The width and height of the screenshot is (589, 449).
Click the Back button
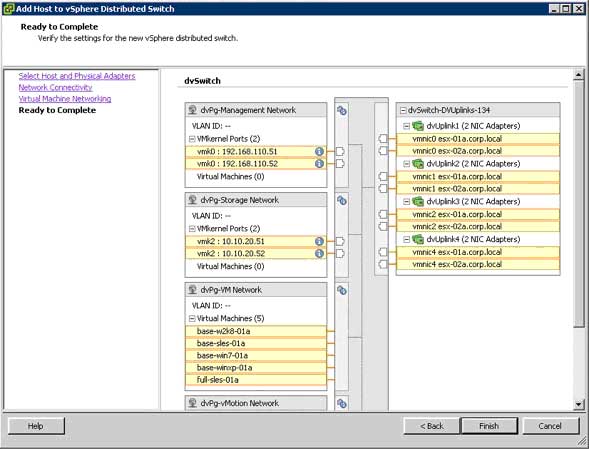(431, 426)
